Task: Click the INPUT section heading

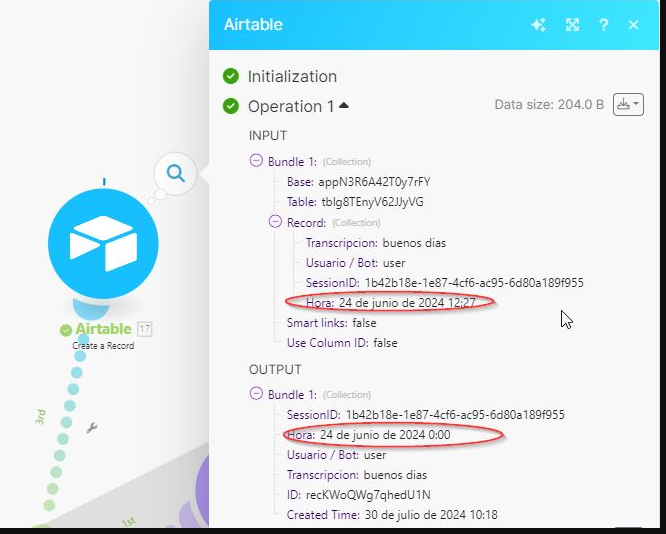Action: (x=268, y=136)
